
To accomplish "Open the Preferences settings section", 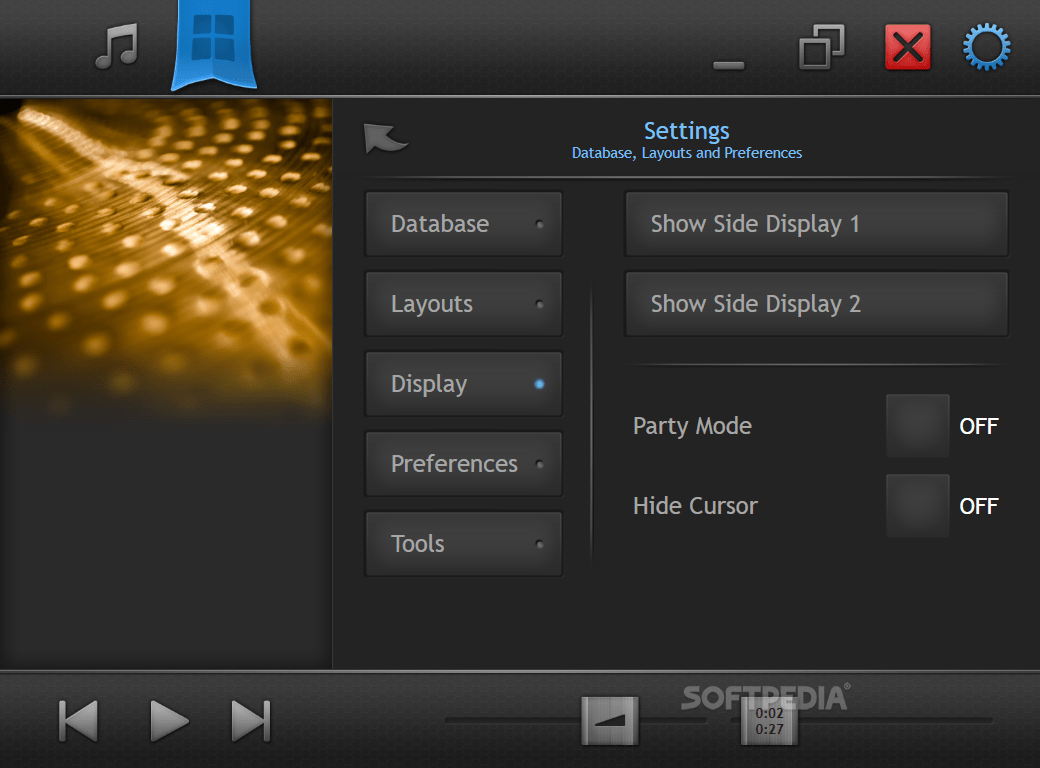I will click(464, 464).
